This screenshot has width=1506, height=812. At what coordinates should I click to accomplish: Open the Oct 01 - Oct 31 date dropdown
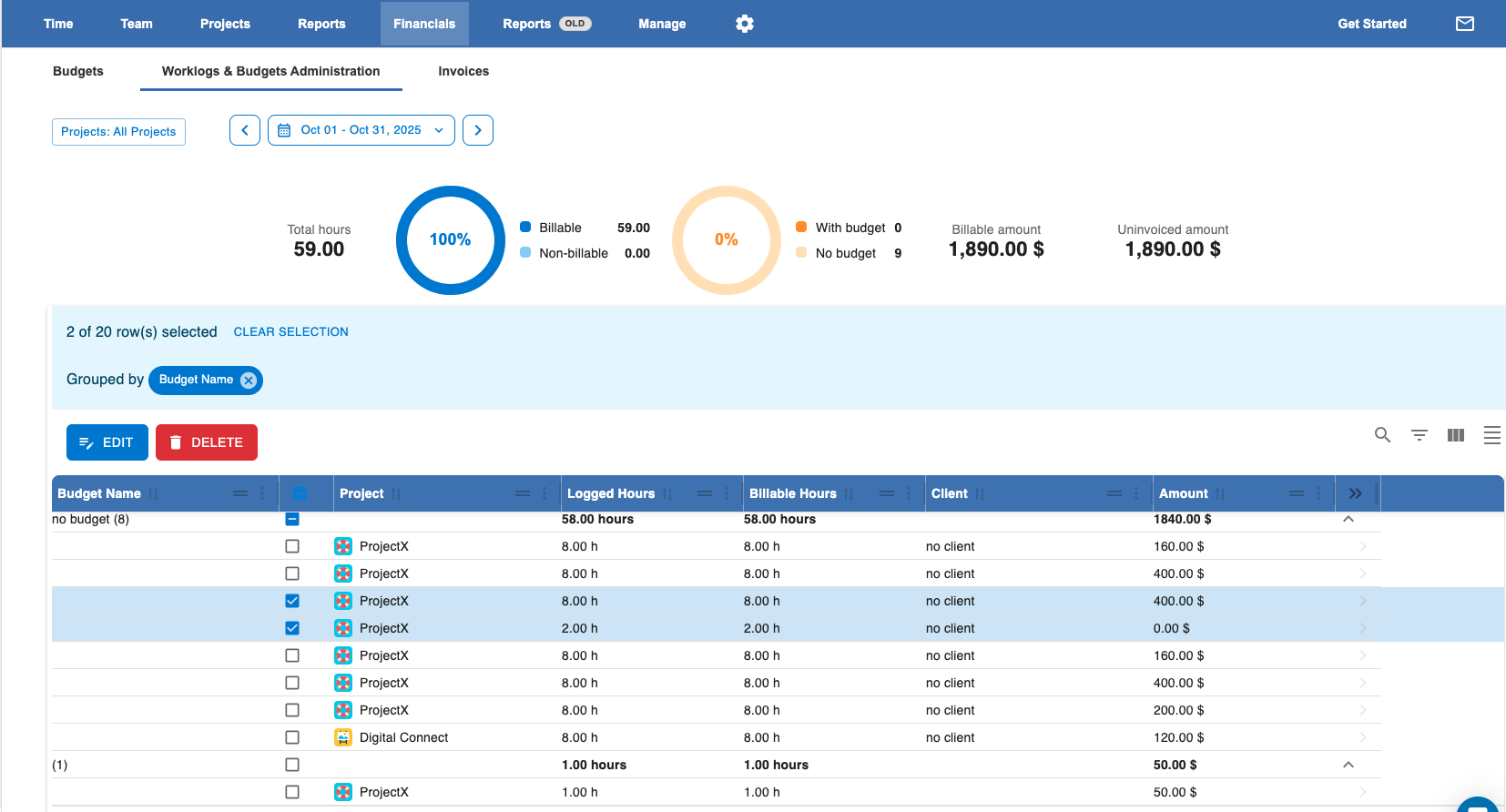pyautogui.click(x=361, y=130)
